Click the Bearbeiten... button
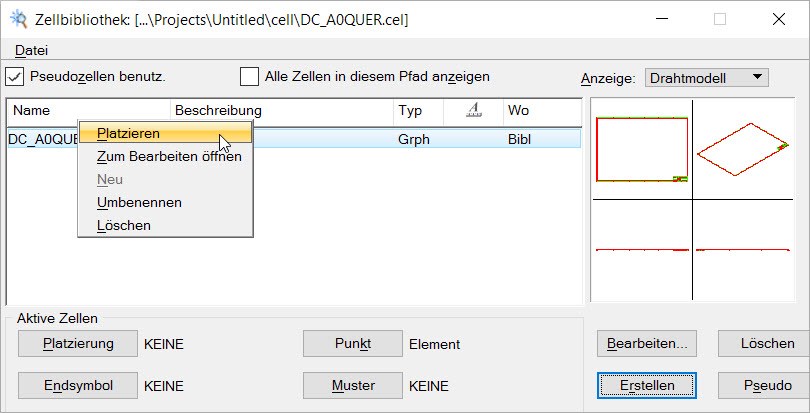 point(647,344)
